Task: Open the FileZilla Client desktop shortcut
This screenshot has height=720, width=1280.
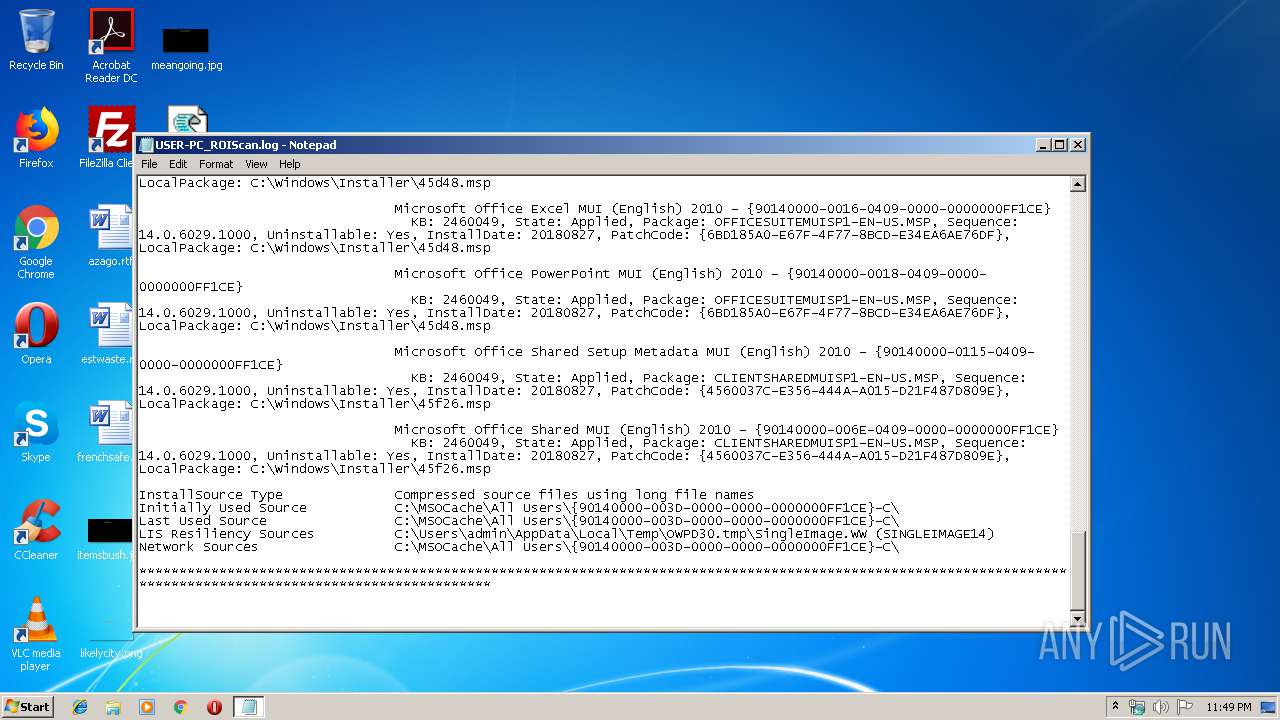Action: (108, 137)
